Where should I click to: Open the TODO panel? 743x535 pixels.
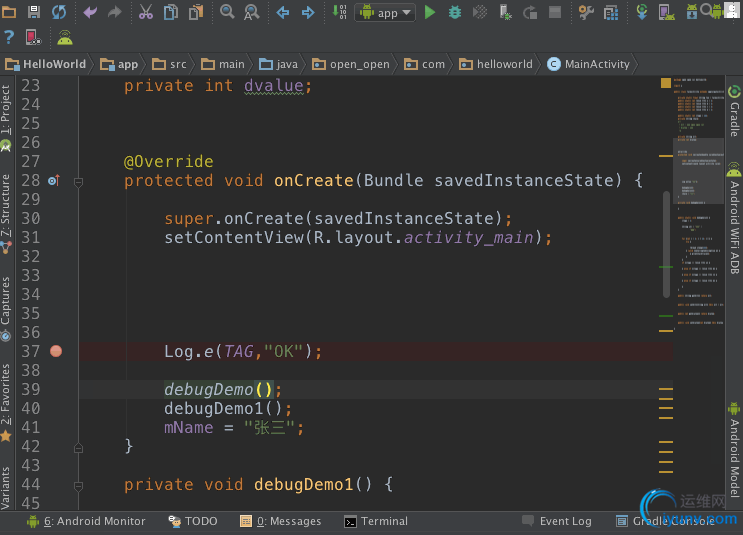tap(193, 521)
